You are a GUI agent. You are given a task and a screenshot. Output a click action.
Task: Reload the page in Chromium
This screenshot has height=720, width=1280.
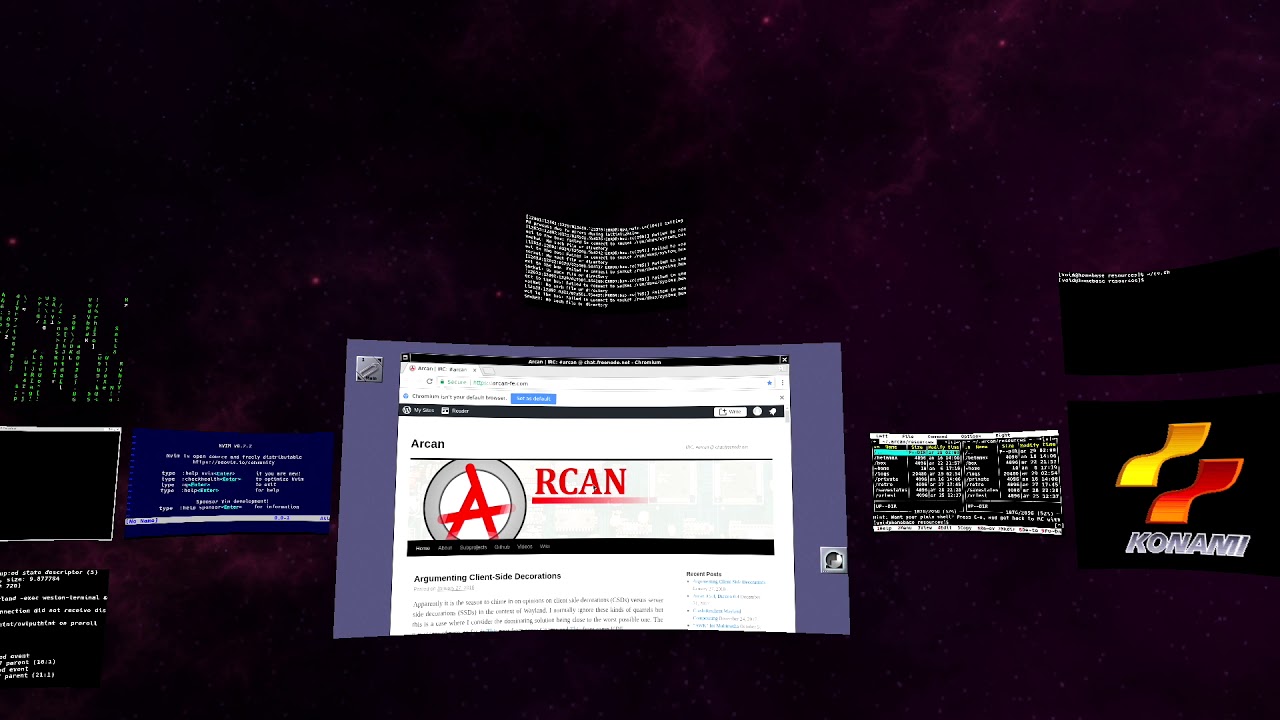[x=429, y=382]
